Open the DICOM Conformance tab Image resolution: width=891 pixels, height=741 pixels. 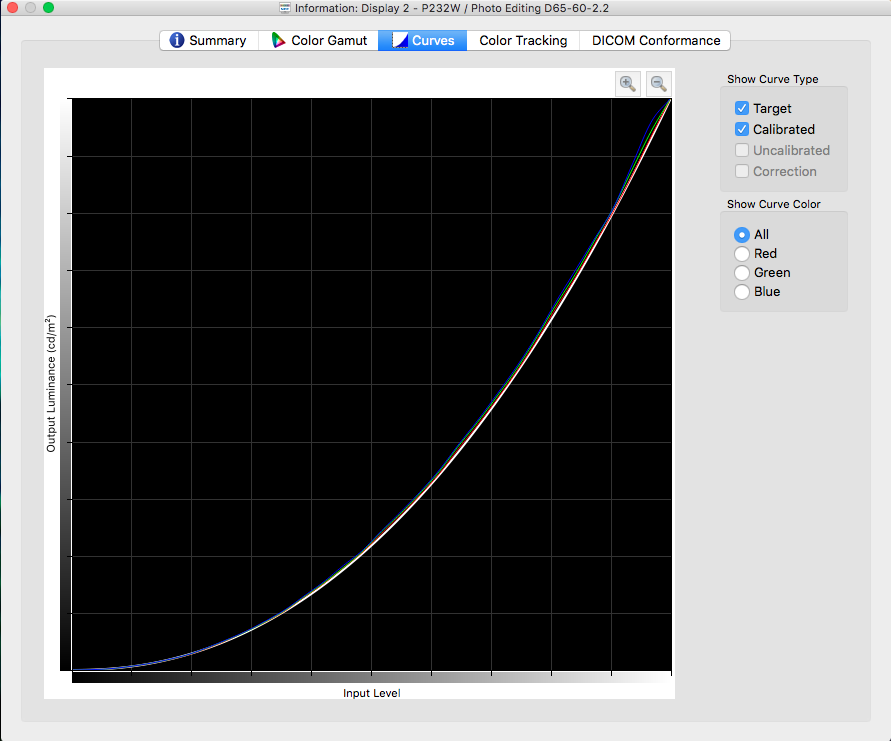(x=656, y=41)
